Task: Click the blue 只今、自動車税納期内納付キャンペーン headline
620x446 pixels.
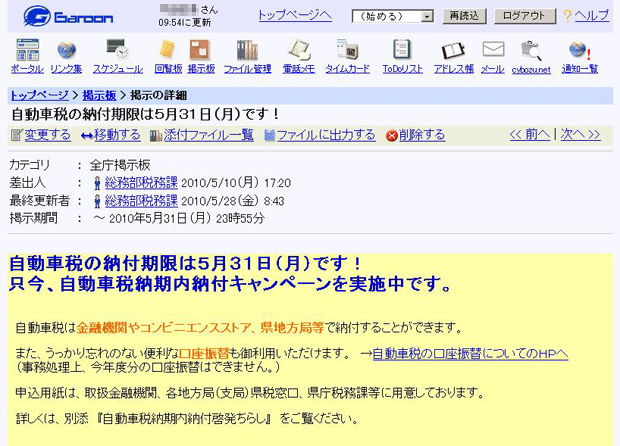Action: click(229, 284)
